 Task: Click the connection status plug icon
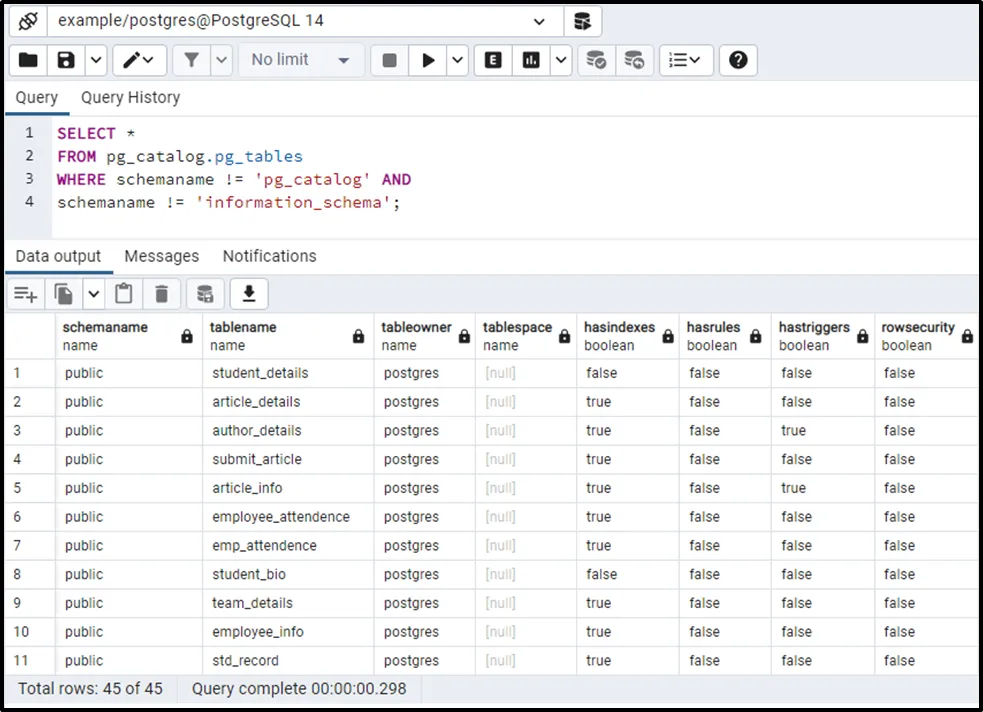tap(29, 21)
